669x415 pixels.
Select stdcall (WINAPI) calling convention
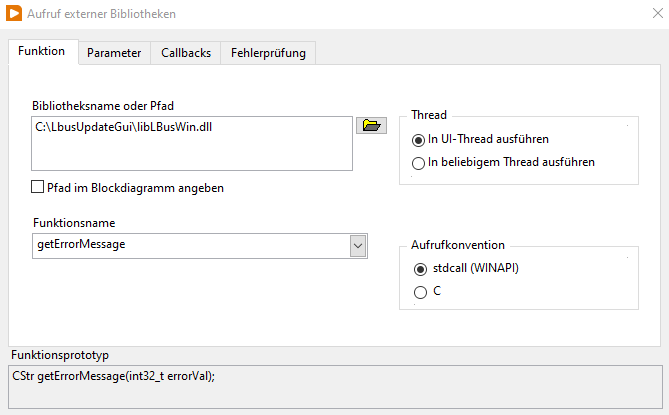tap(419, 269)
